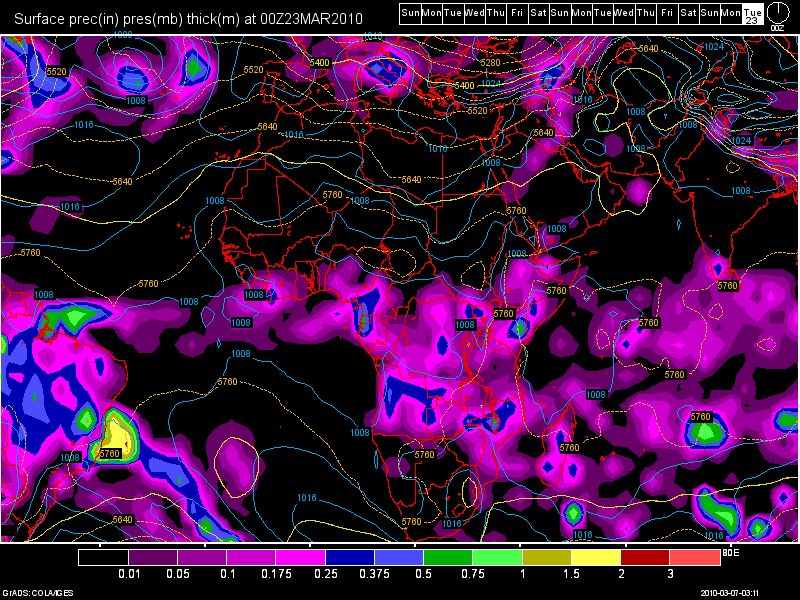
Task: Click the dark red swatch after 2
Action: tap(646, 557)
